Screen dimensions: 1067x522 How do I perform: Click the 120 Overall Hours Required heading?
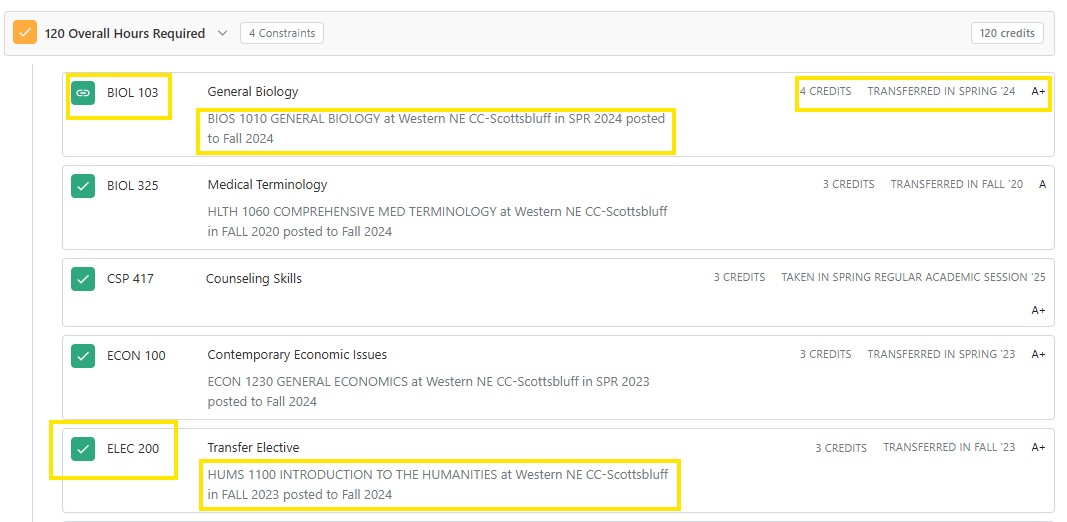125,33
